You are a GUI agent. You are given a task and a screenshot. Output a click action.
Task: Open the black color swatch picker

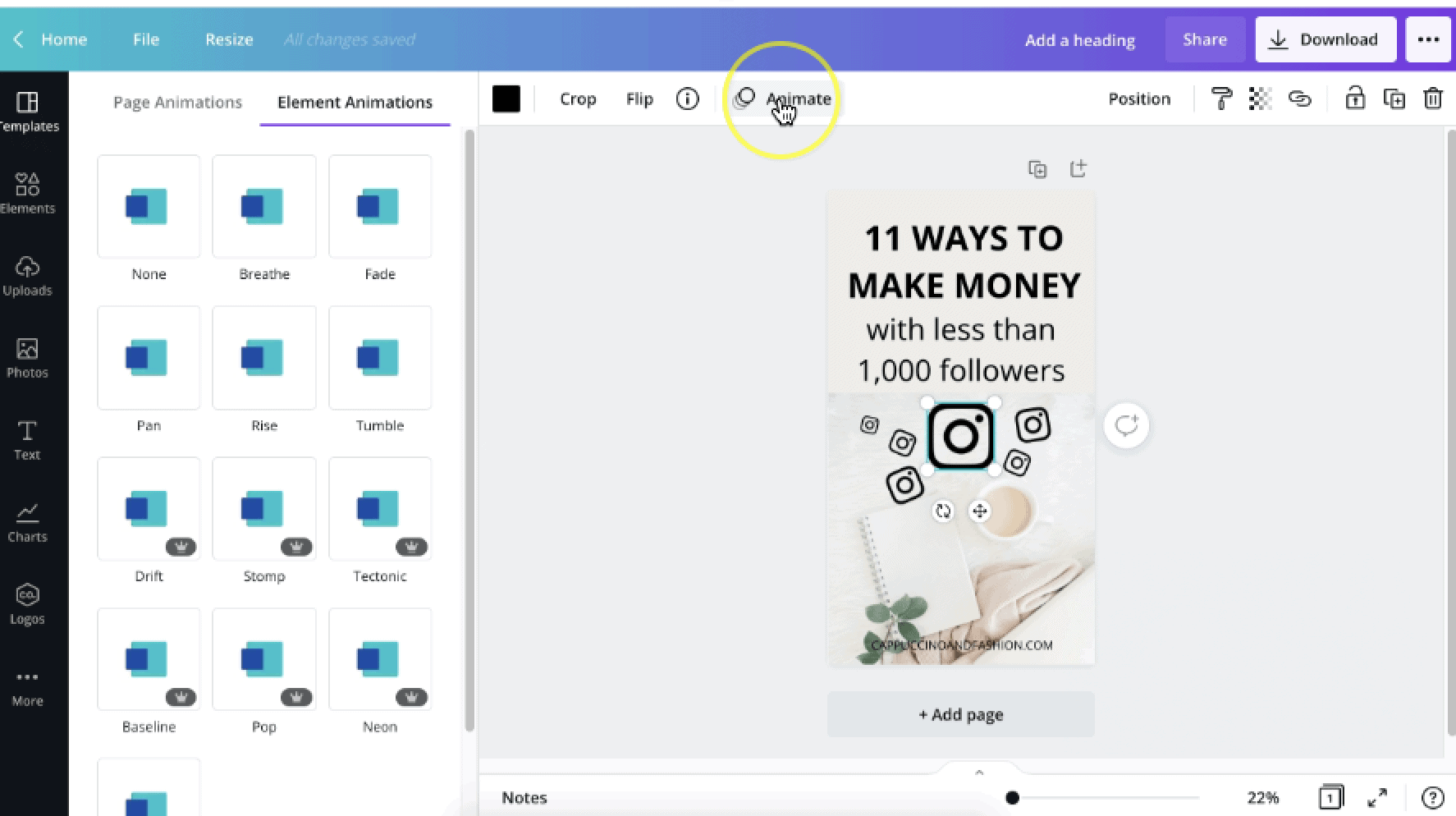(x=506, y=99)
